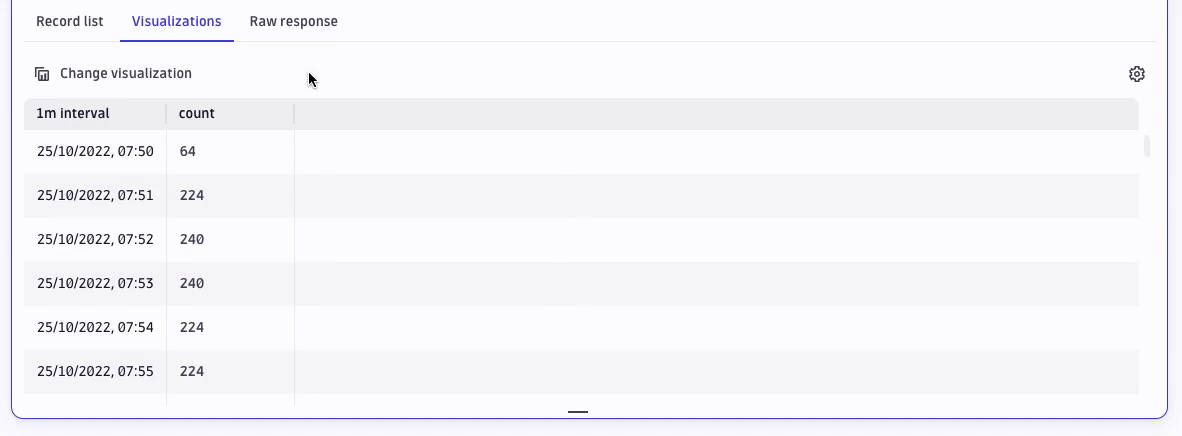1182x436 pixels.
Task: Click the count value 64
Action: coord(188,152)
